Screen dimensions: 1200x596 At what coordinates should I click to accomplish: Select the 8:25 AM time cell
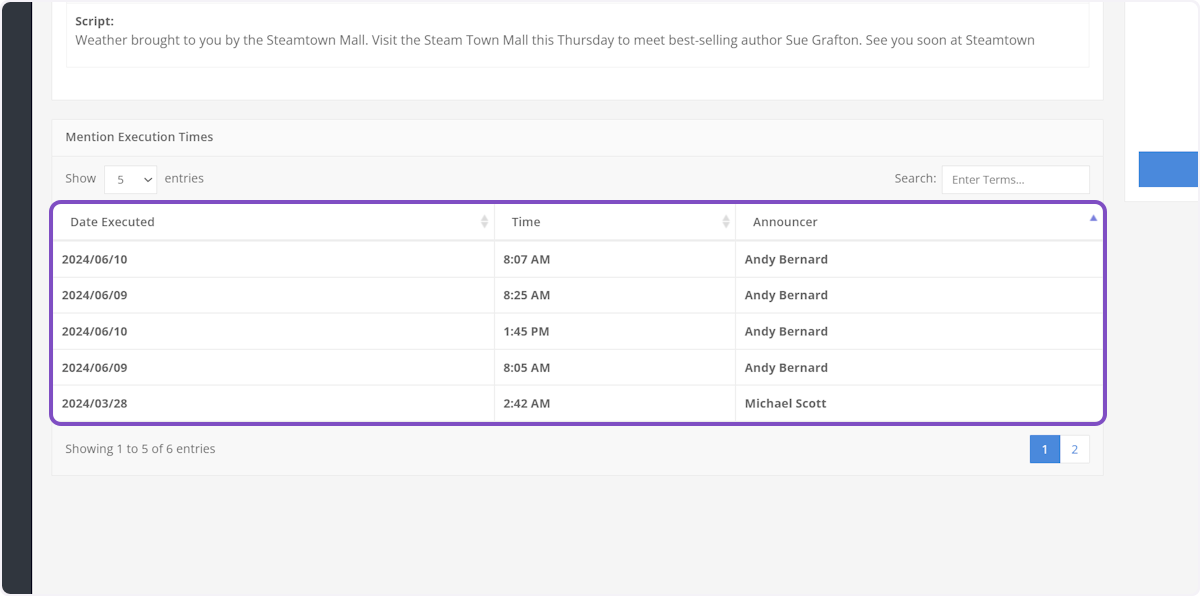click(526, 296)
